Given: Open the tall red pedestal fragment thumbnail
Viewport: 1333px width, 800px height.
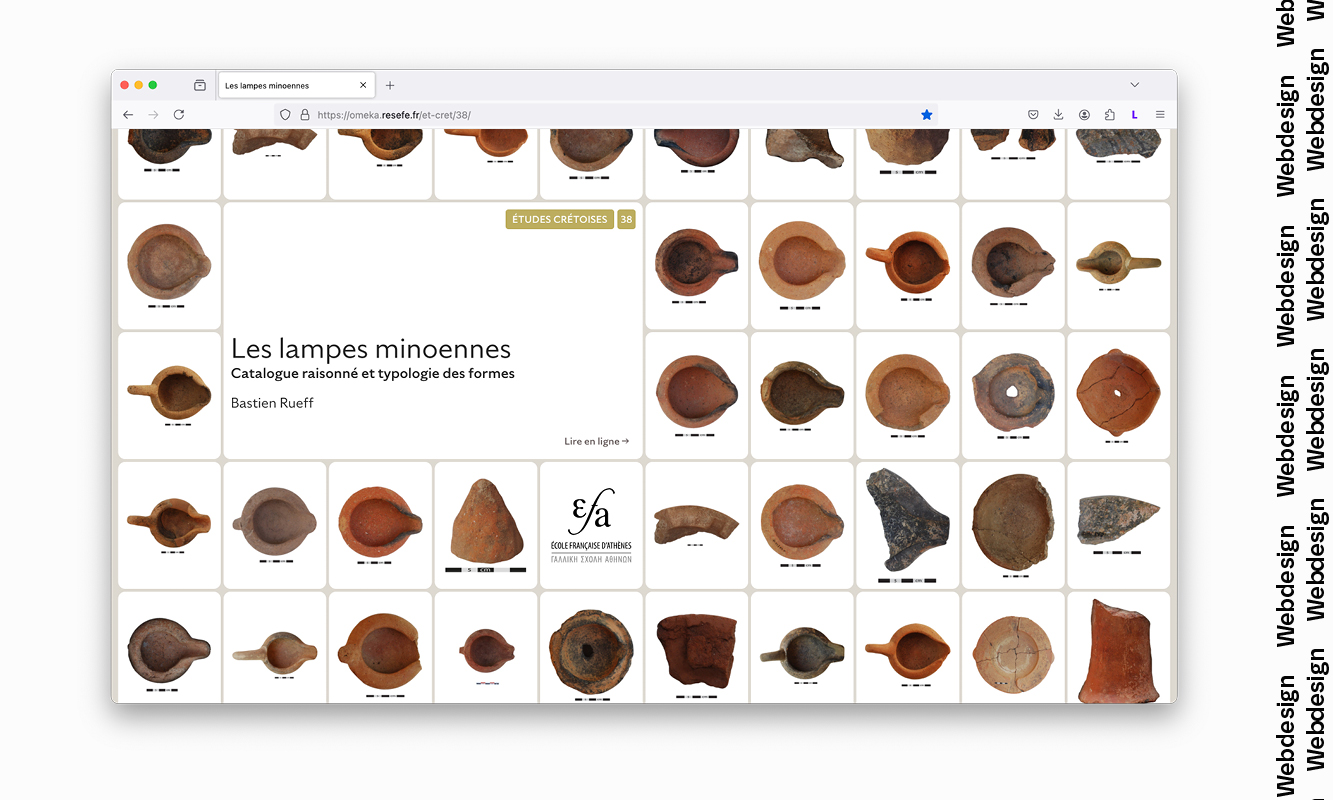Looking at the screenshot, I should 1118,647.
